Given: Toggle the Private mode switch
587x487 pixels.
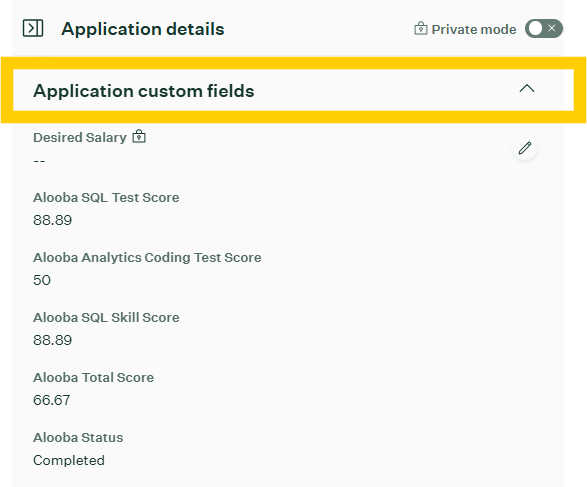Looking at the screenshot, I should [544, 28].
